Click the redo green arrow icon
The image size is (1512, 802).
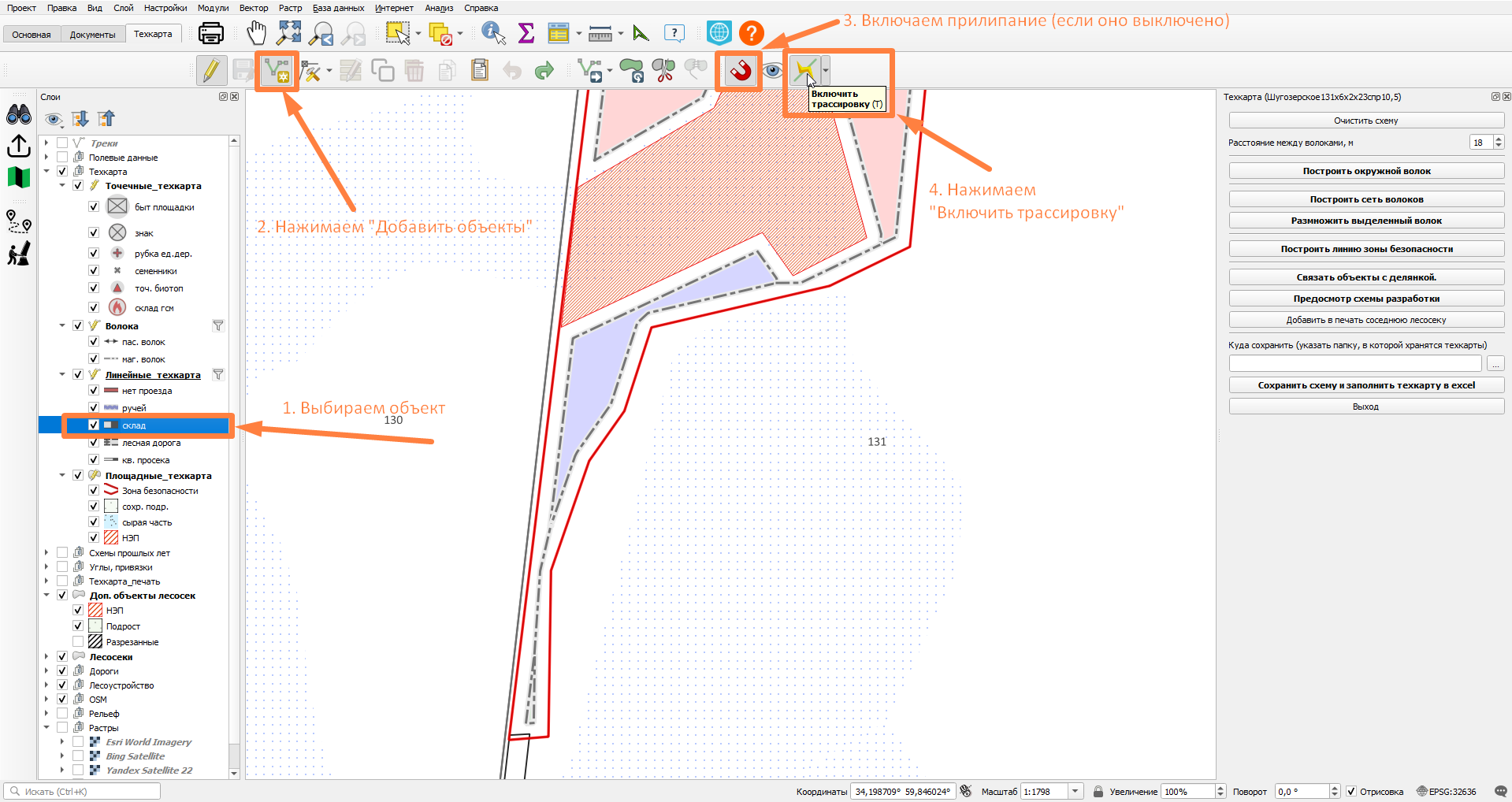pyautogui.click(x=544, y=71)
